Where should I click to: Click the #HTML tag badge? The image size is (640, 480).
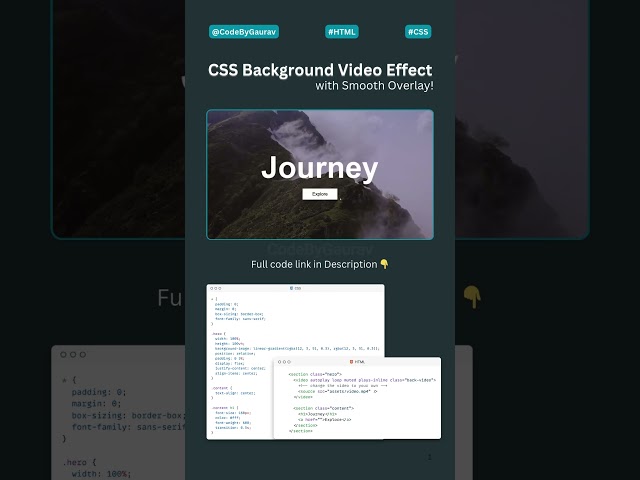342,32
